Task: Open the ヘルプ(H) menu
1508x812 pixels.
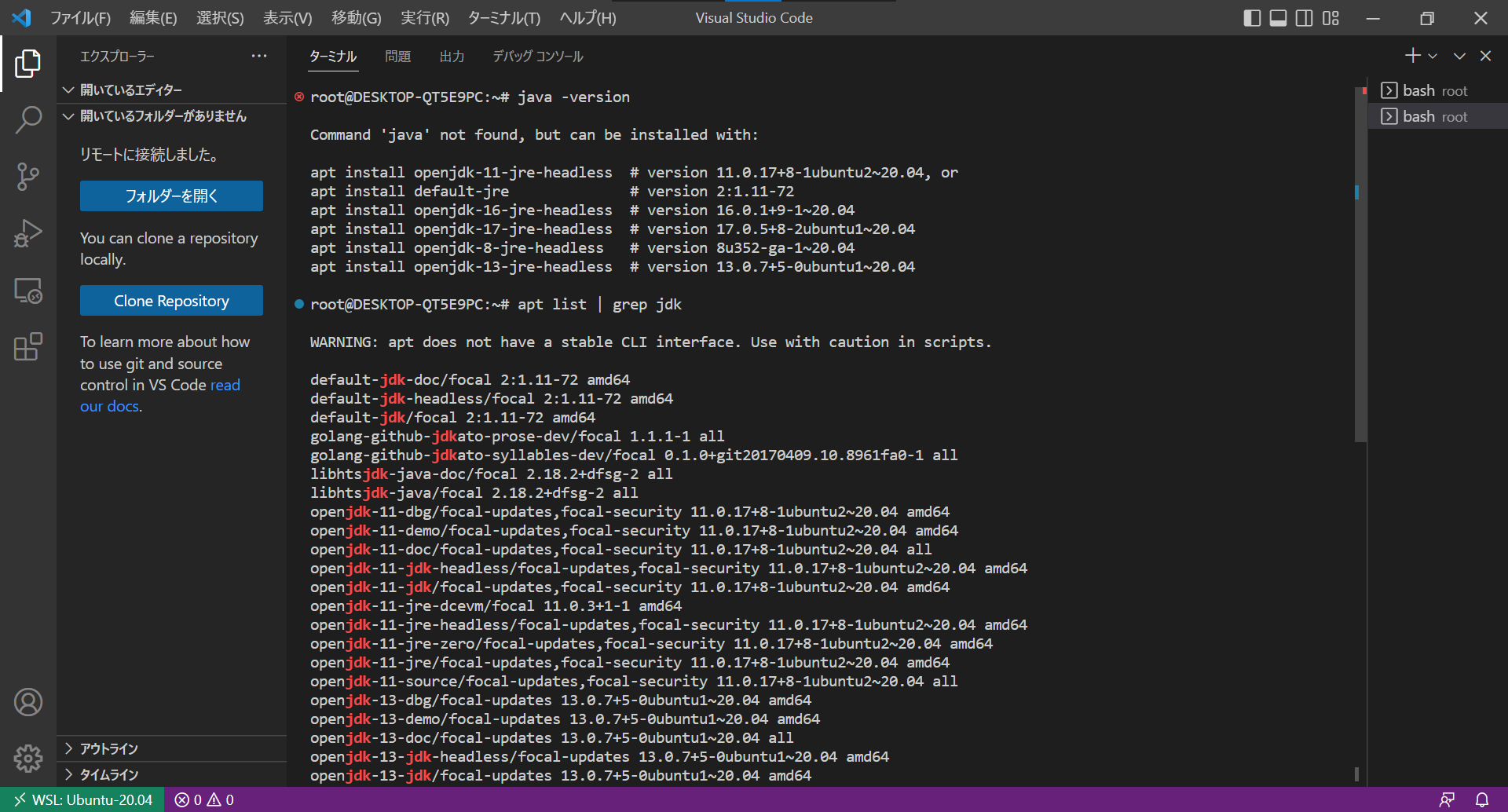Action: tap(587, 17)
